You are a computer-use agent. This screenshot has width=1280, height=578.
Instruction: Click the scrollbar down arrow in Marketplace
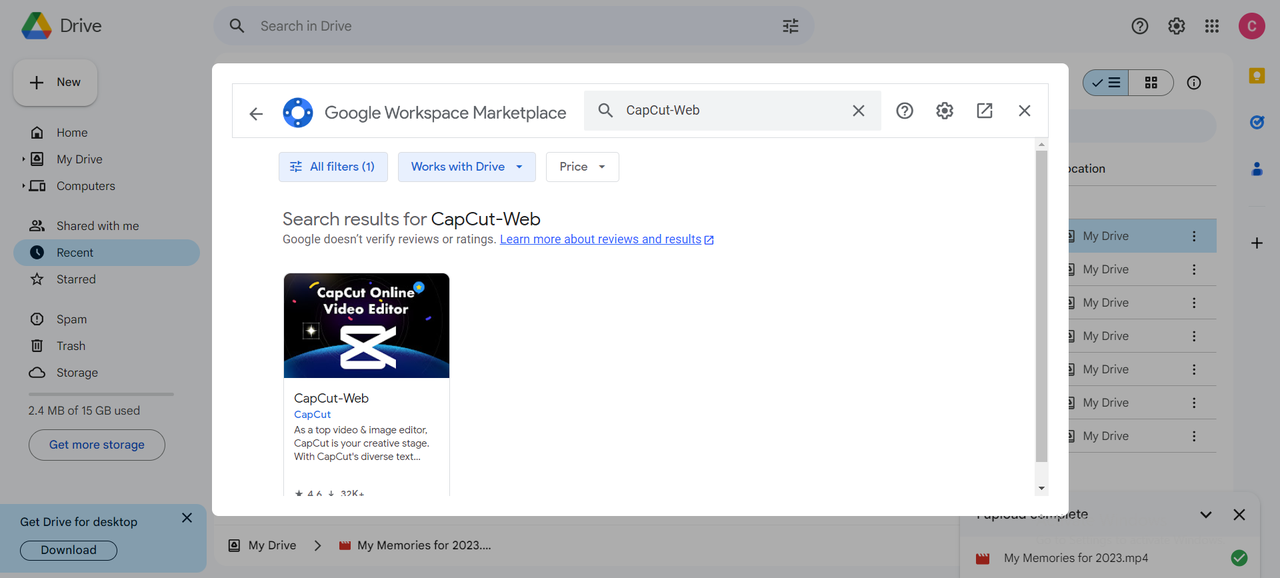tap(1041, 488)
